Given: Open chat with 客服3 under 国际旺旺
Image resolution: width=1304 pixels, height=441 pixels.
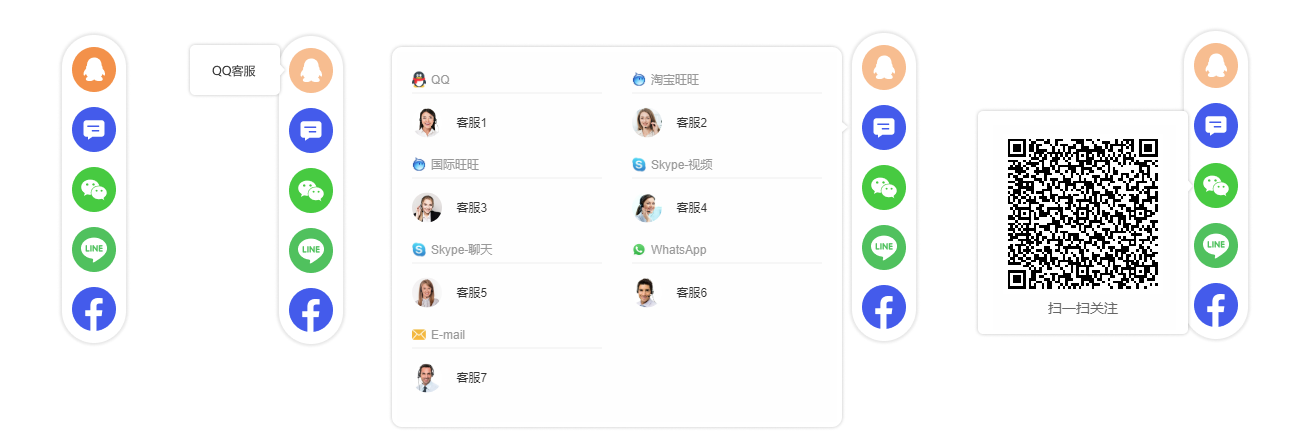Looking at the screenshot, I should coord(450,207).
